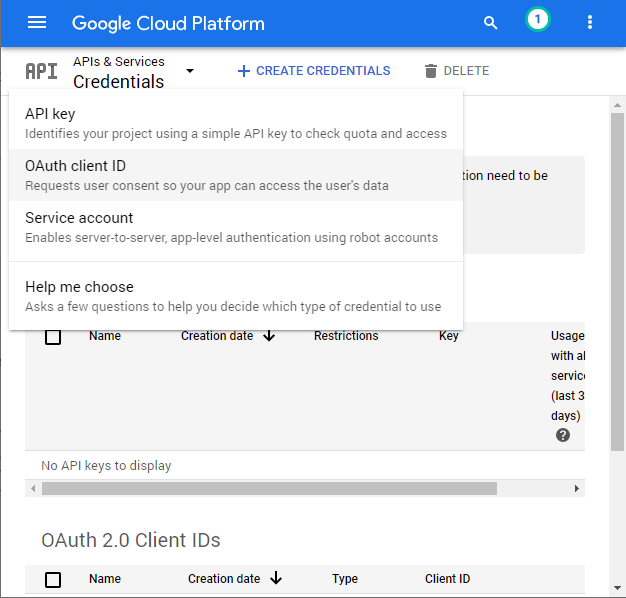The width and height of the screenshot is (626, 598).
Task: Click CREATE CREDENTIALS button
Action: click(x=314, y=71)
